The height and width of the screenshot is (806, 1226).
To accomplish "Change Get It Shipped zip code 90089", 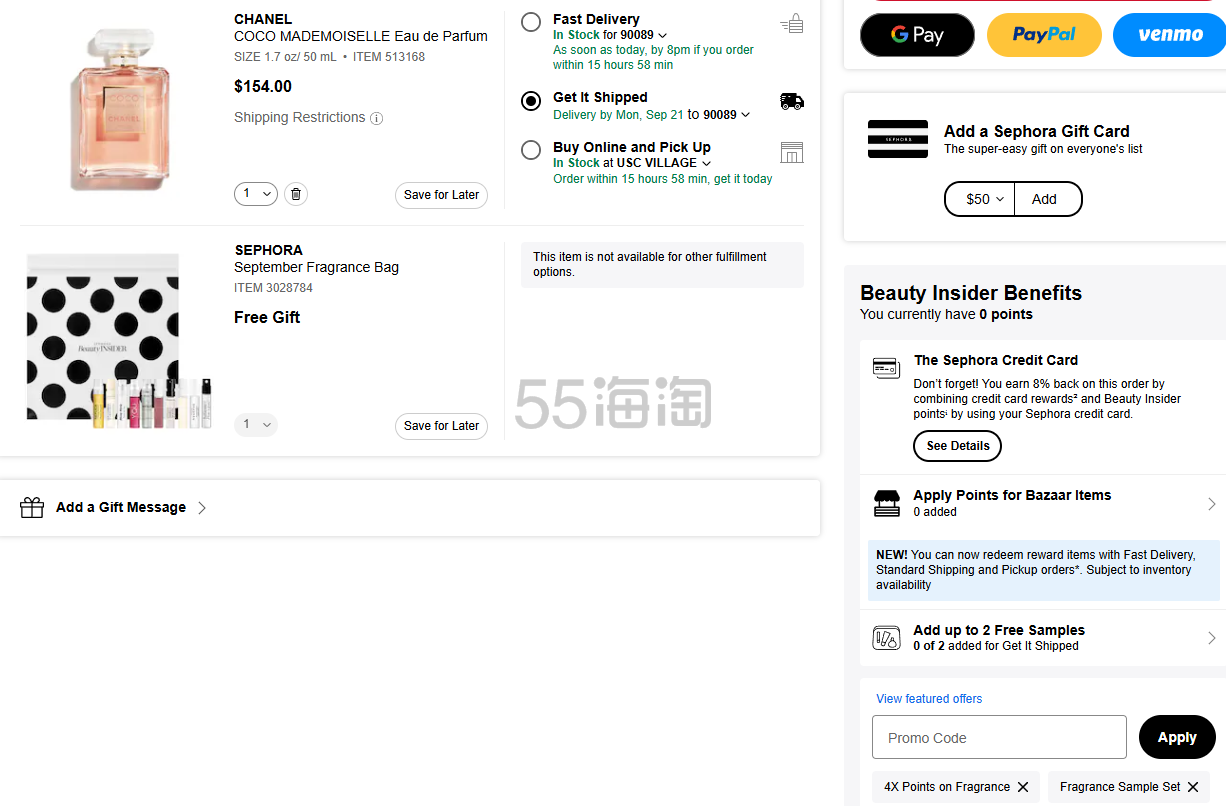I will [x=726, y=115].
